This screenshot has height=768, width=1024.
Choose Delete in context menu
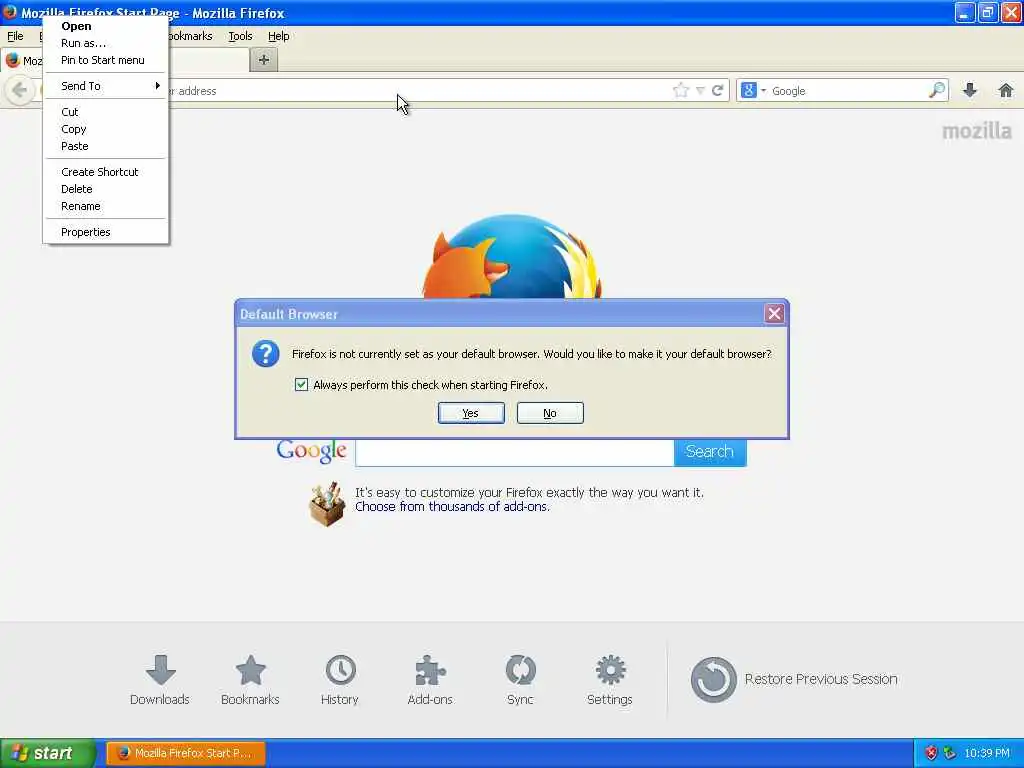pos(106,189)
